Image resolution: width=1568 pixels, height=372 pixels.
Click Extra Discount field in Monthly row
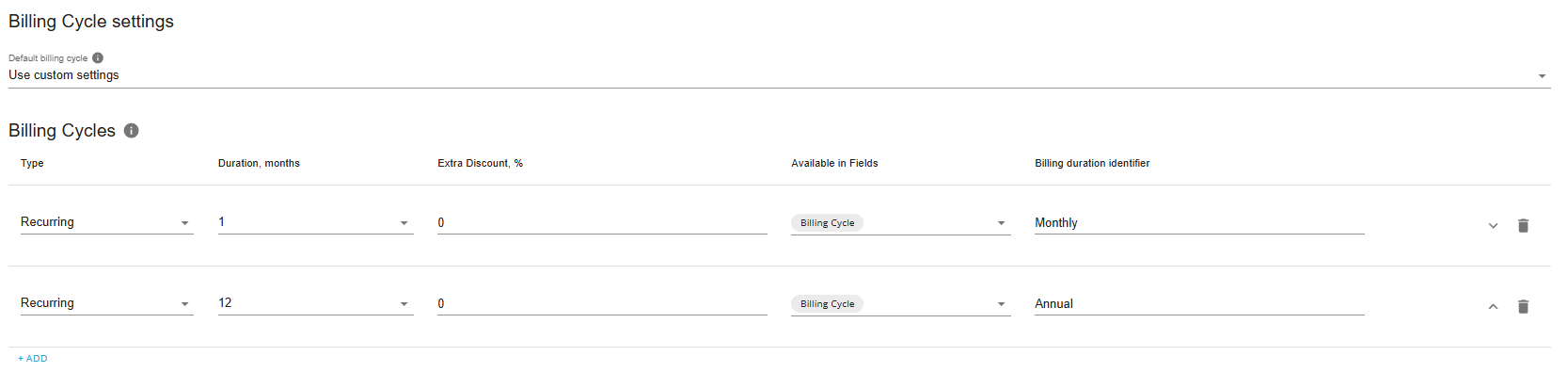(602, 223)
